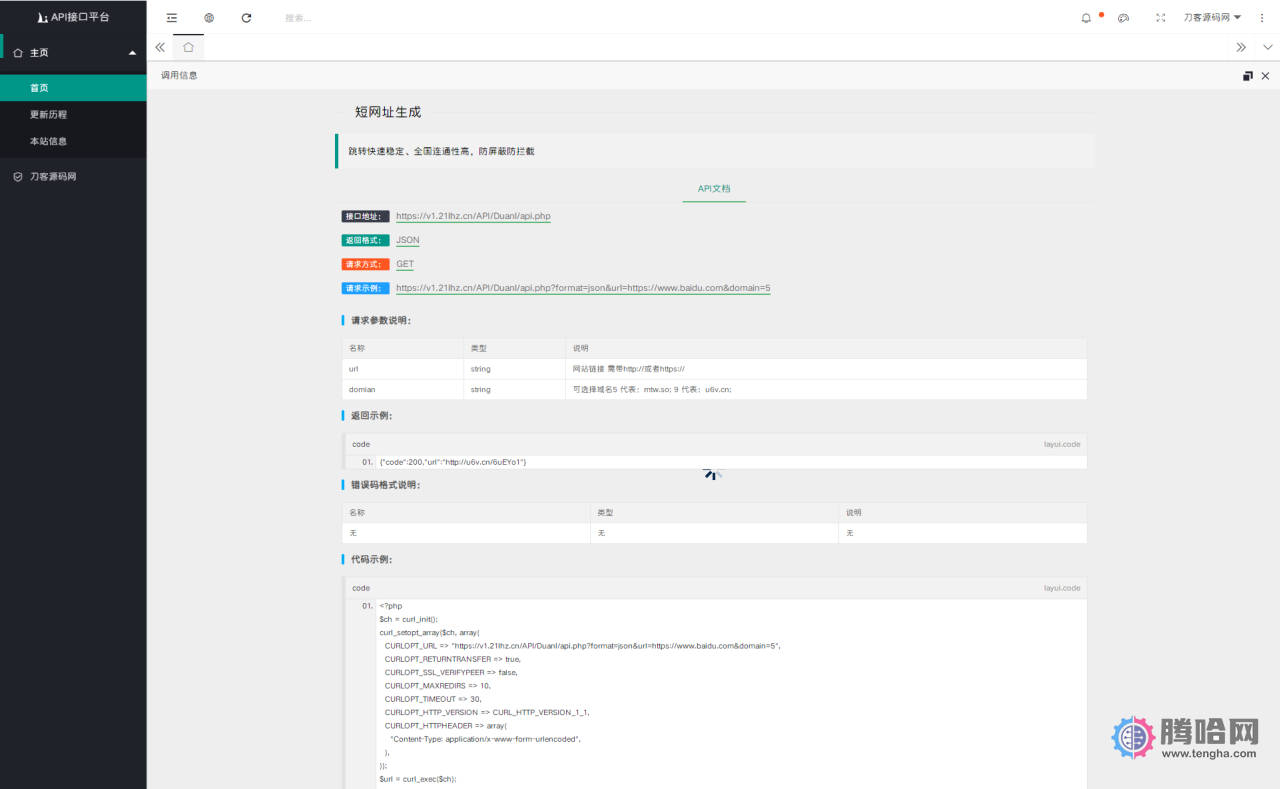Open the notification bell icon

tap(1086, 18)
